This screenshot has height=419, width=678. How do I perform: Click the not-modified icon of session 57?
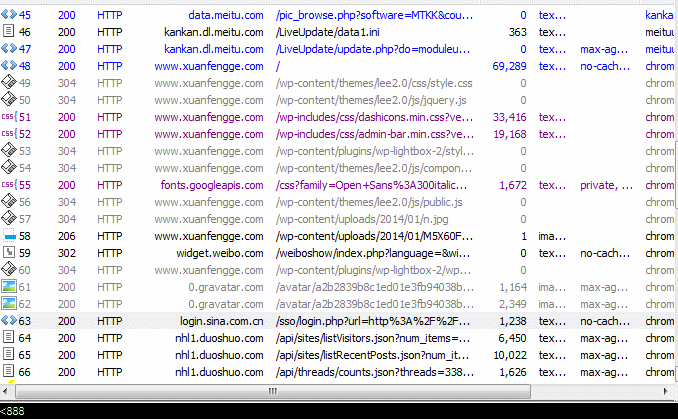tap(9, 218)
